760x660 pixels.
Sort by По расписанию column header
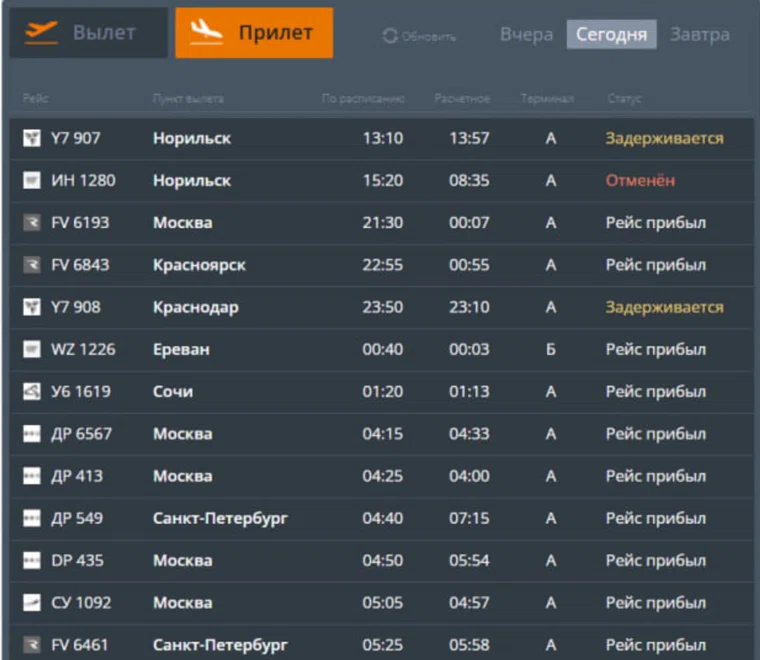click(x=363, y=99)
